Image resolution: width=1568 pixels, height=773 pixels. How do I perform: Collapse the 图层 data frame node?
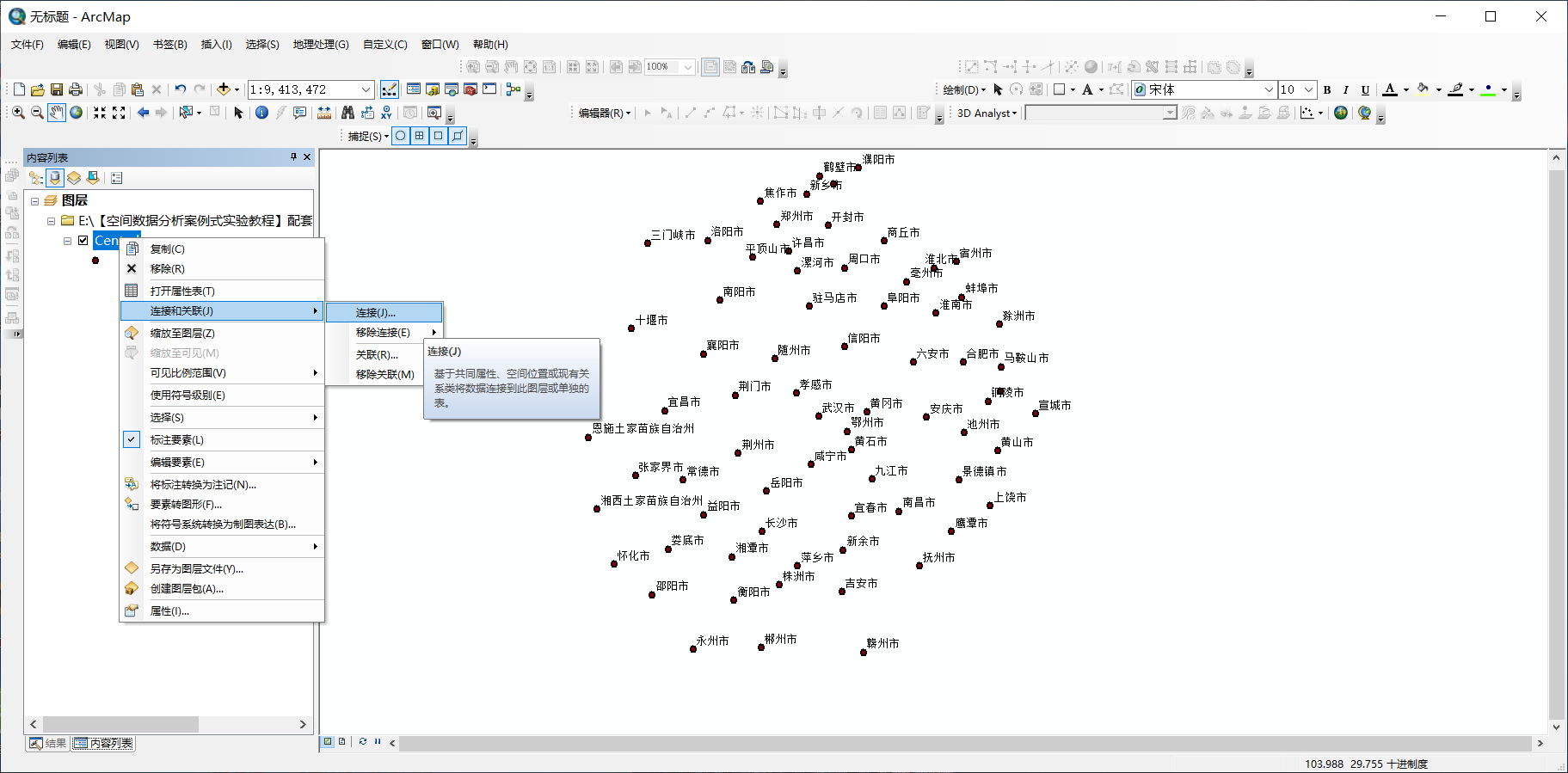click(x=35, y=200)
